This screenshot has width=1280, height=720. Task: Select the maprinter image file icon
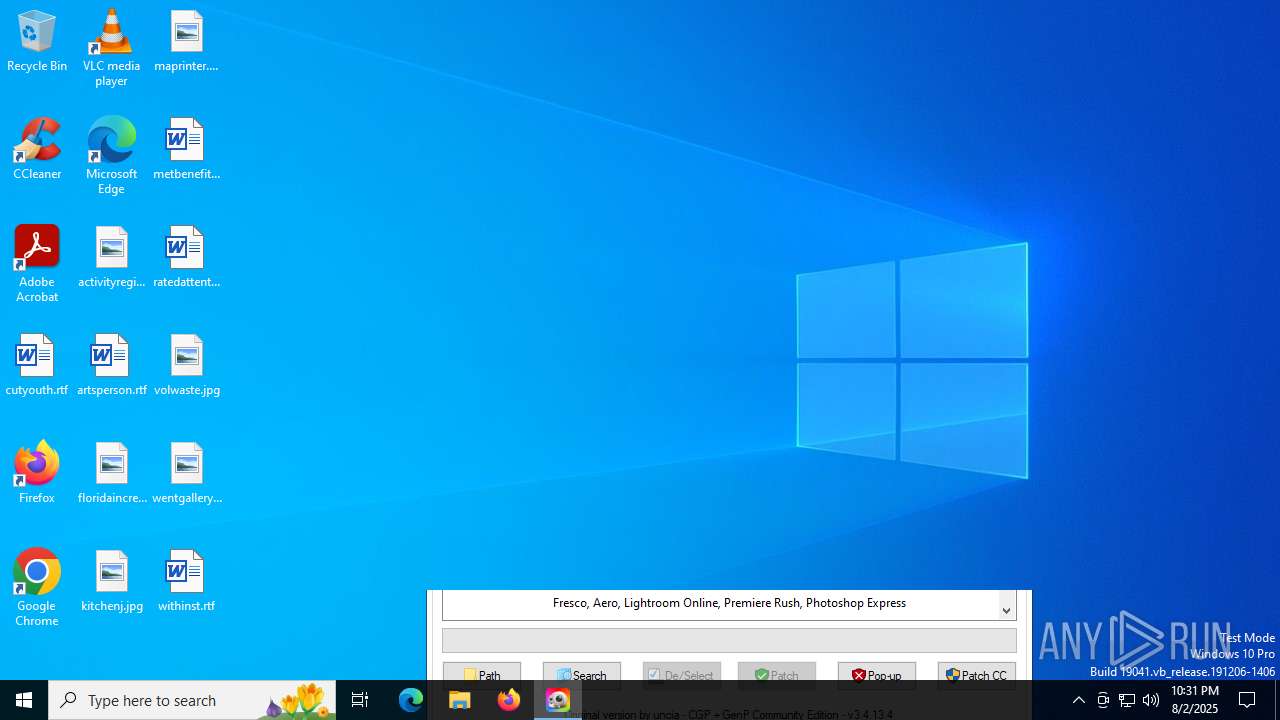point(186,42)
